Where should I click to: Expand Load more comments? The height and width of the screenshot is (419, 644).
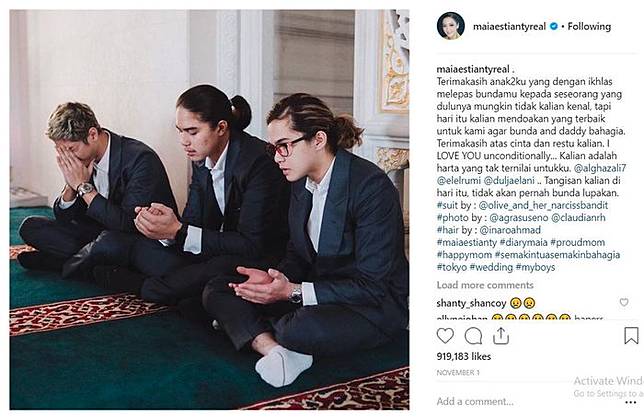[485, 285]
